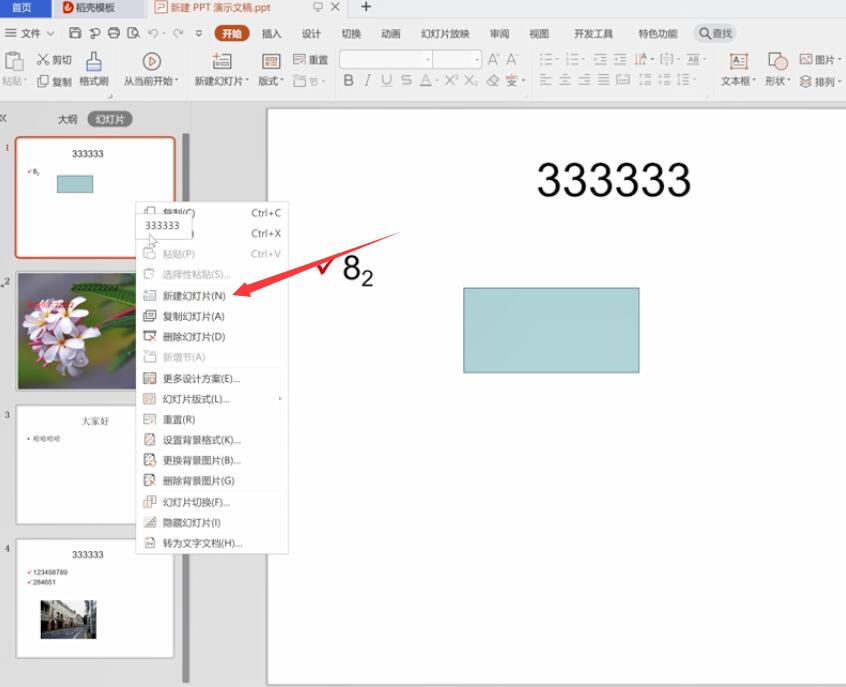
Task: Switch to the Insert (插入) ribbon tab
Action: (271, 33)
